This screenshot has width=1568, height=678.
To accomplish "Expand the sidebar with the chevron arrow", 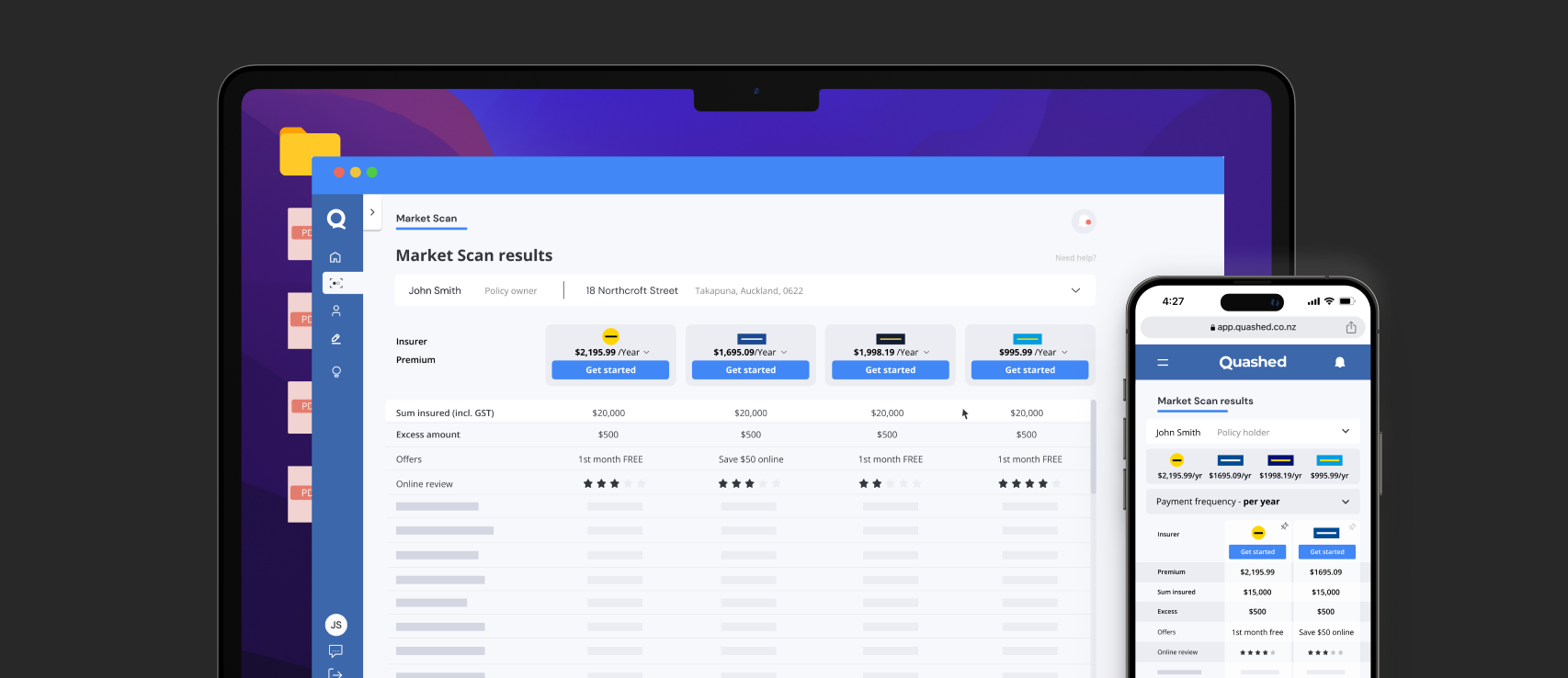I will tap(372, 212).
